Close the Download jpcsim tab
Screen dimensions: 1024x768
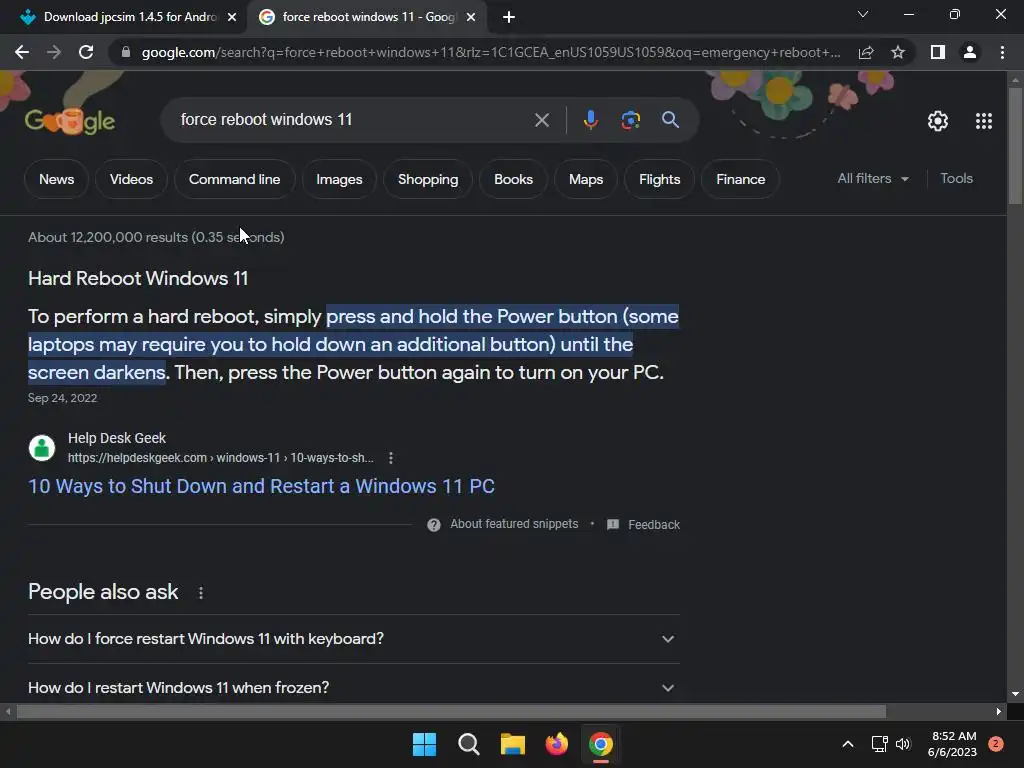[x=232, y=17]
